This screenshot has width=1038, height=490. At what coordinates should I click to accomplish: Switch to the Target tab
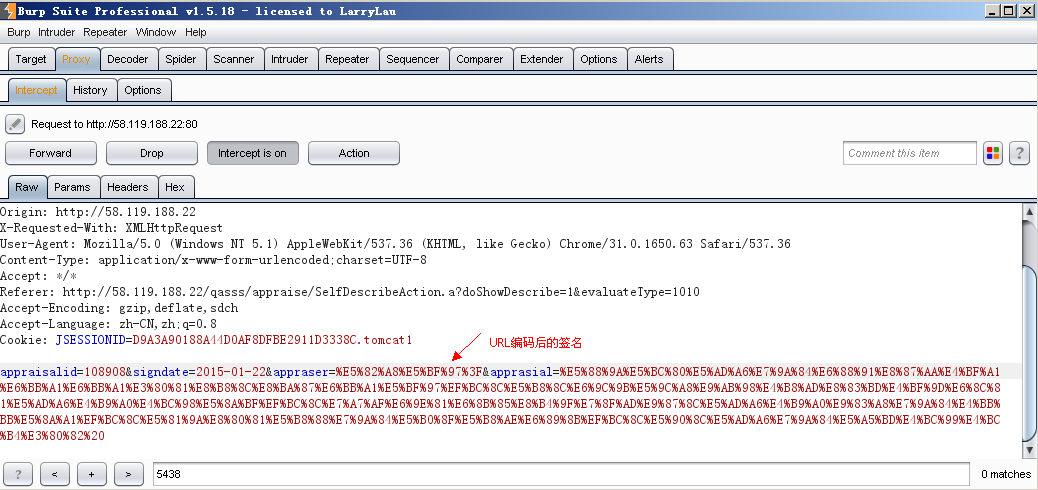[x=31, y=59]
